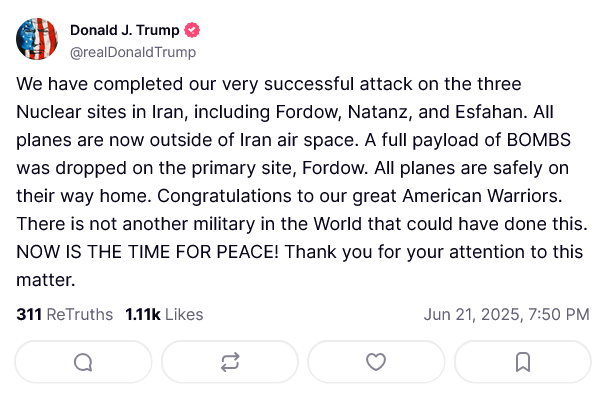Open the flag-painted profile avatar
This screenshot has height=398, width=606.
(37, 39)
